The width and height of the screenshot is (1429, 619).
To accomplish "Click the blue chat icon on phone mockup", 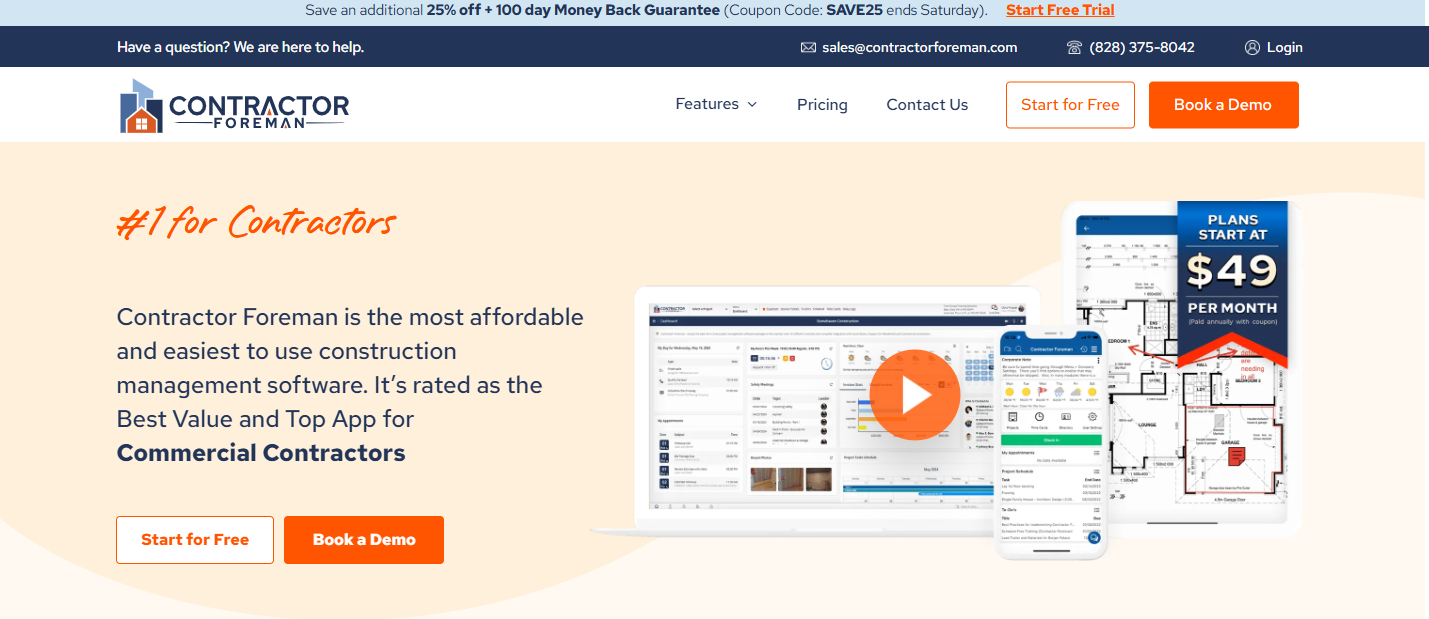I will pyautogui.click(x=1094, y=538).
